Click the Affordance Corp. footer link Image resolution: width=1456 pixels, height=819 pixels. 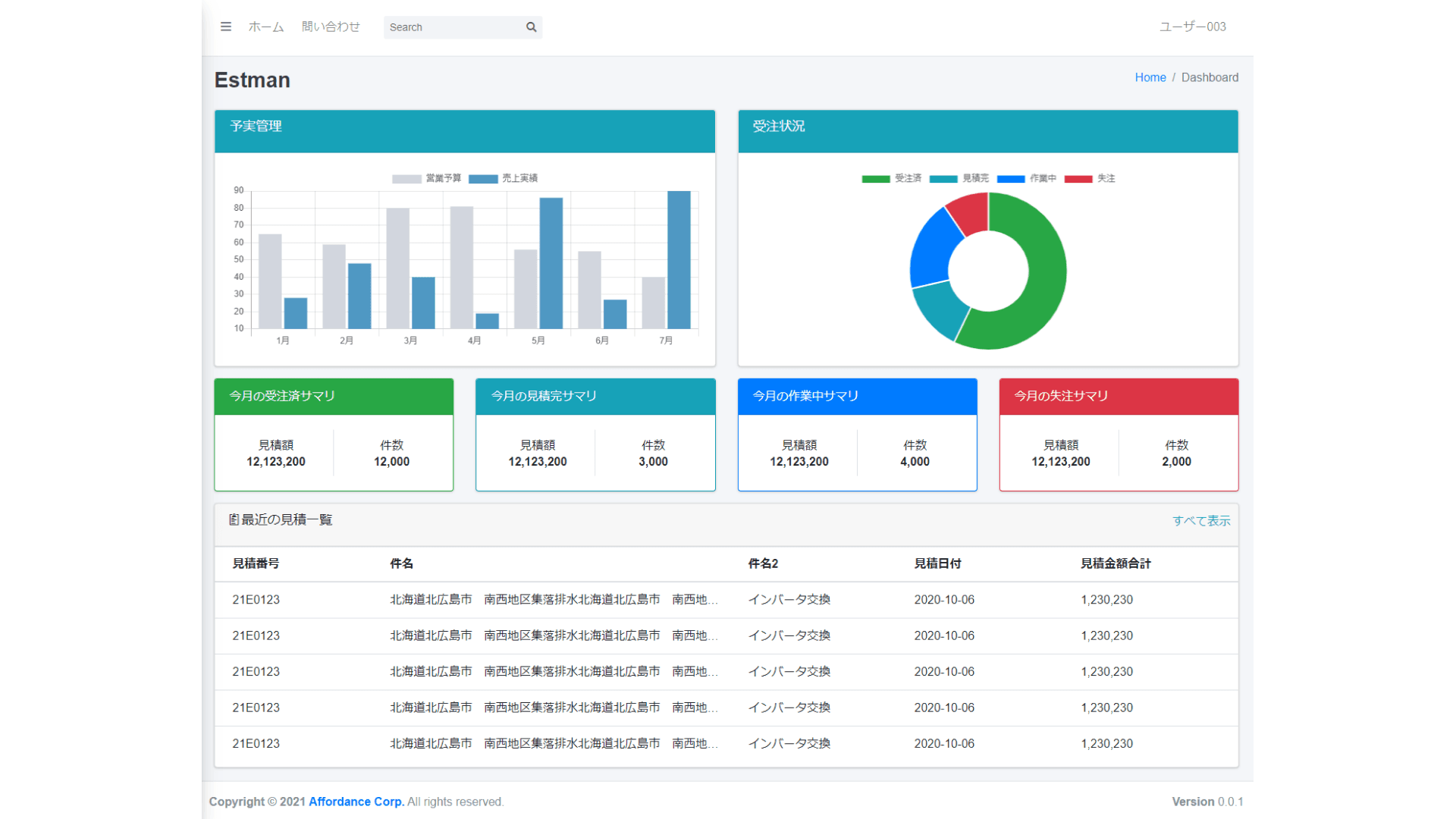[x=356, y=801]
